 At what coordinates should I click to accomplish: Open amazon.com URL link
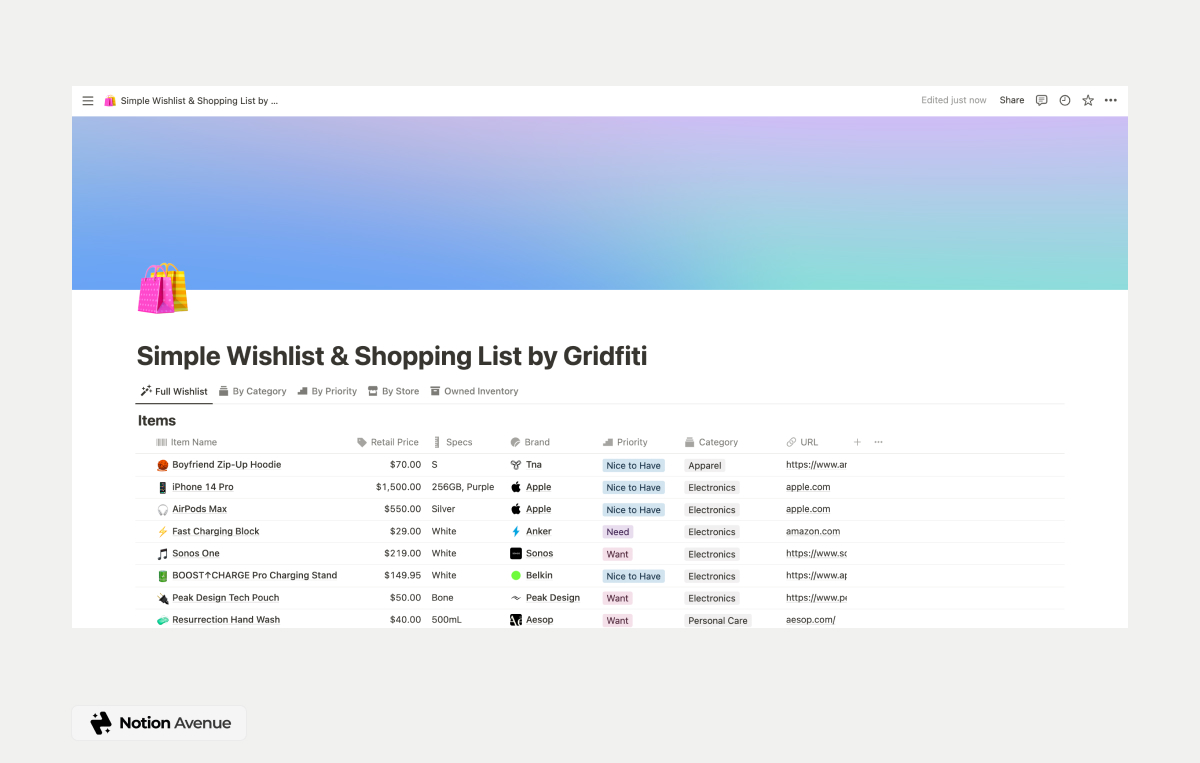813,531
